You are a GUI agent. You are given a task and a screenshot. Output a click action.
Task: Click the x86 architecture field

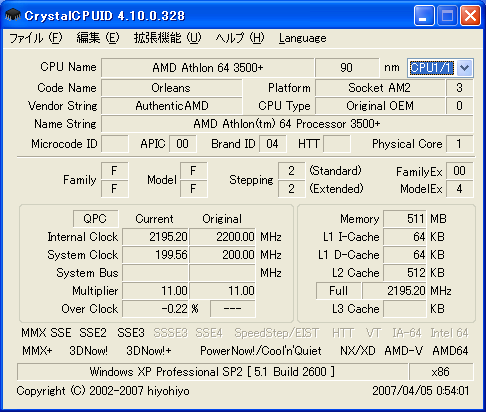pyautogui.click(x=441, y=372)
